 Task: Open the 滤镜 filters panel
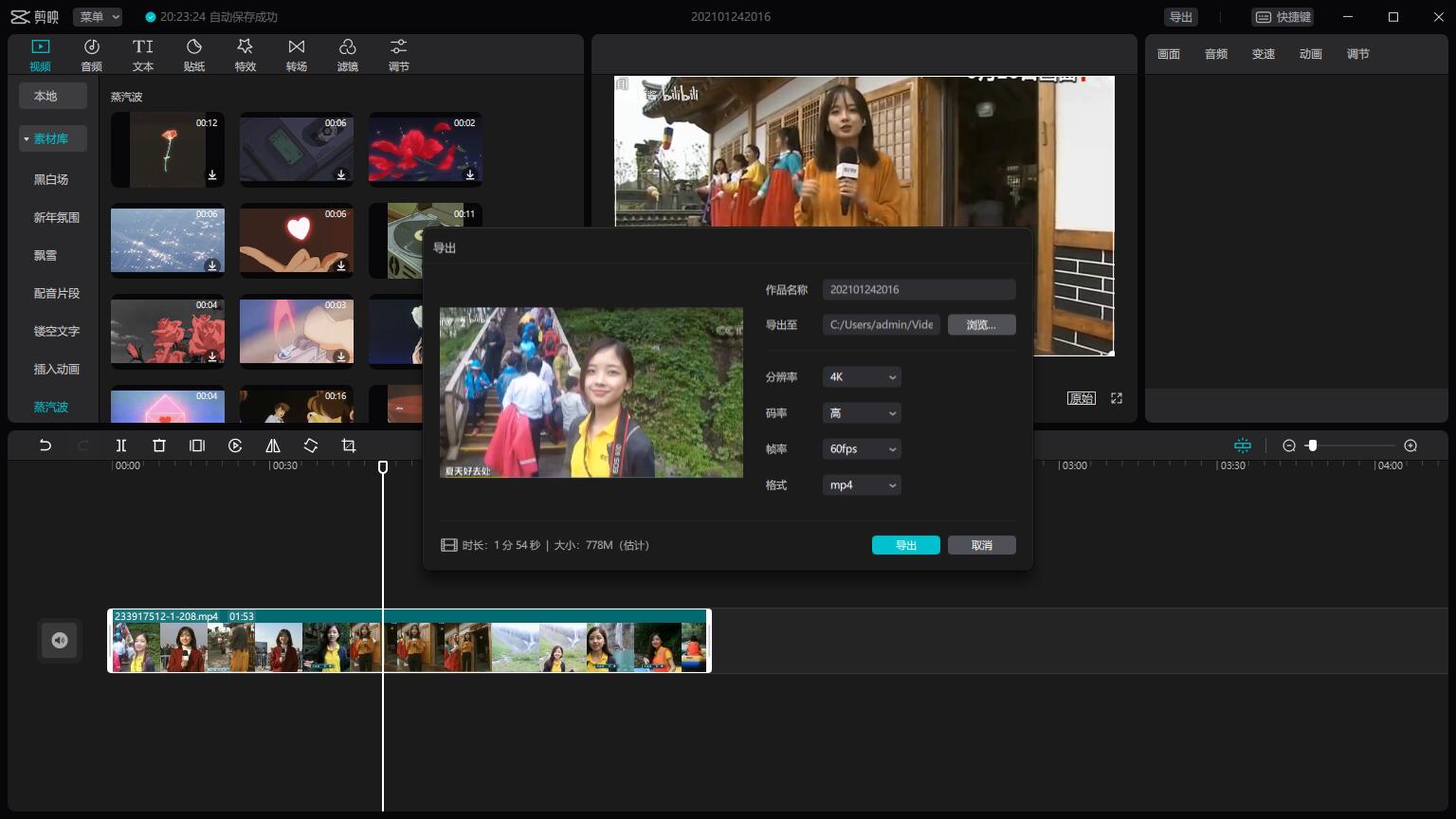348,55
